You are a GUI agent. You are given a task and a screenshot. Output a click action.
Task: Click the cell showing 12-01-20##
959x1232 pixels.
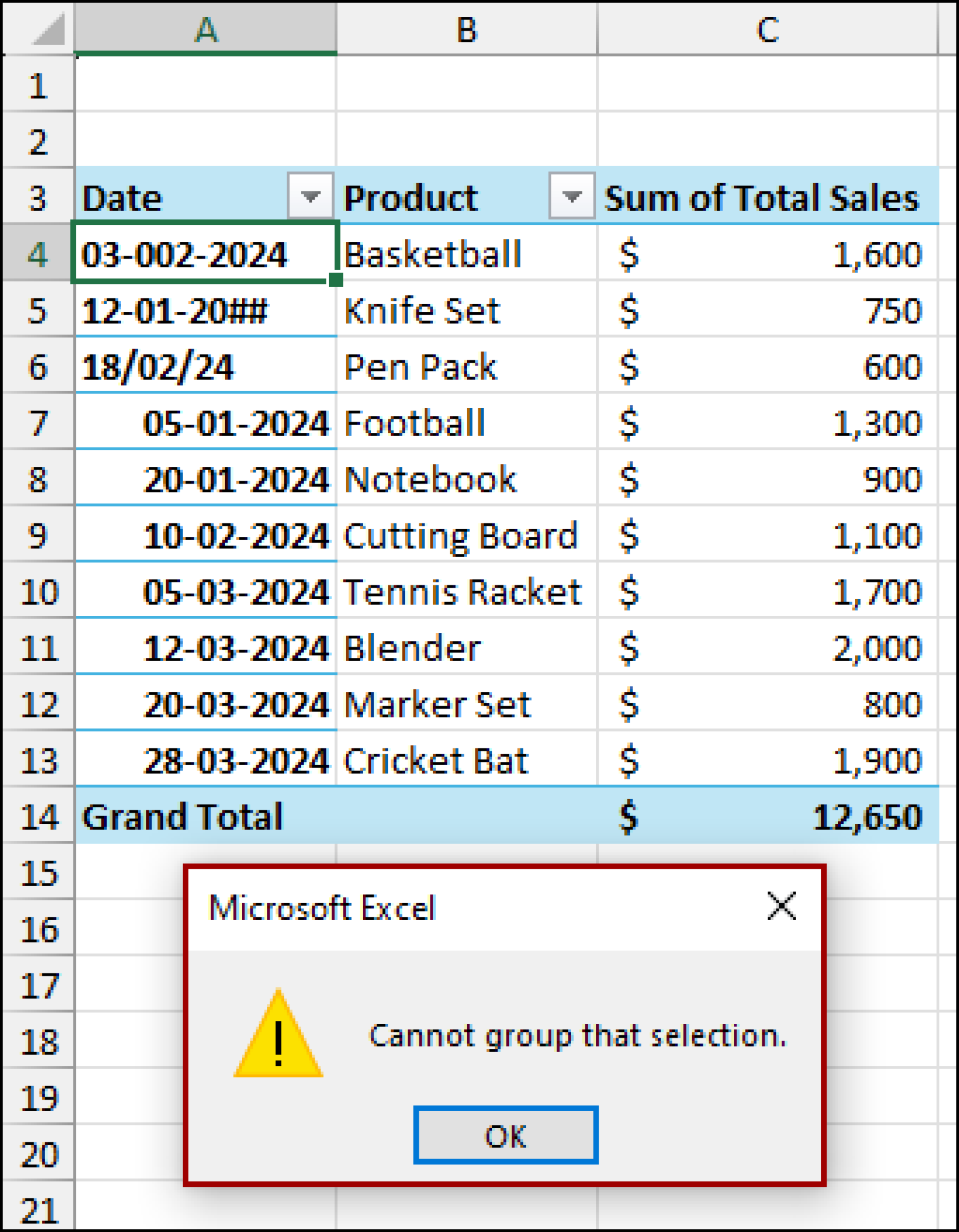tap(203, 310)
